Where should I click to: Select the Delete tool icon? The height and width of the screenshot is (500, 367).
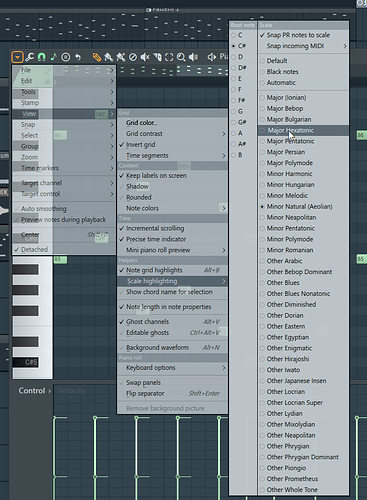click(133, 57)
